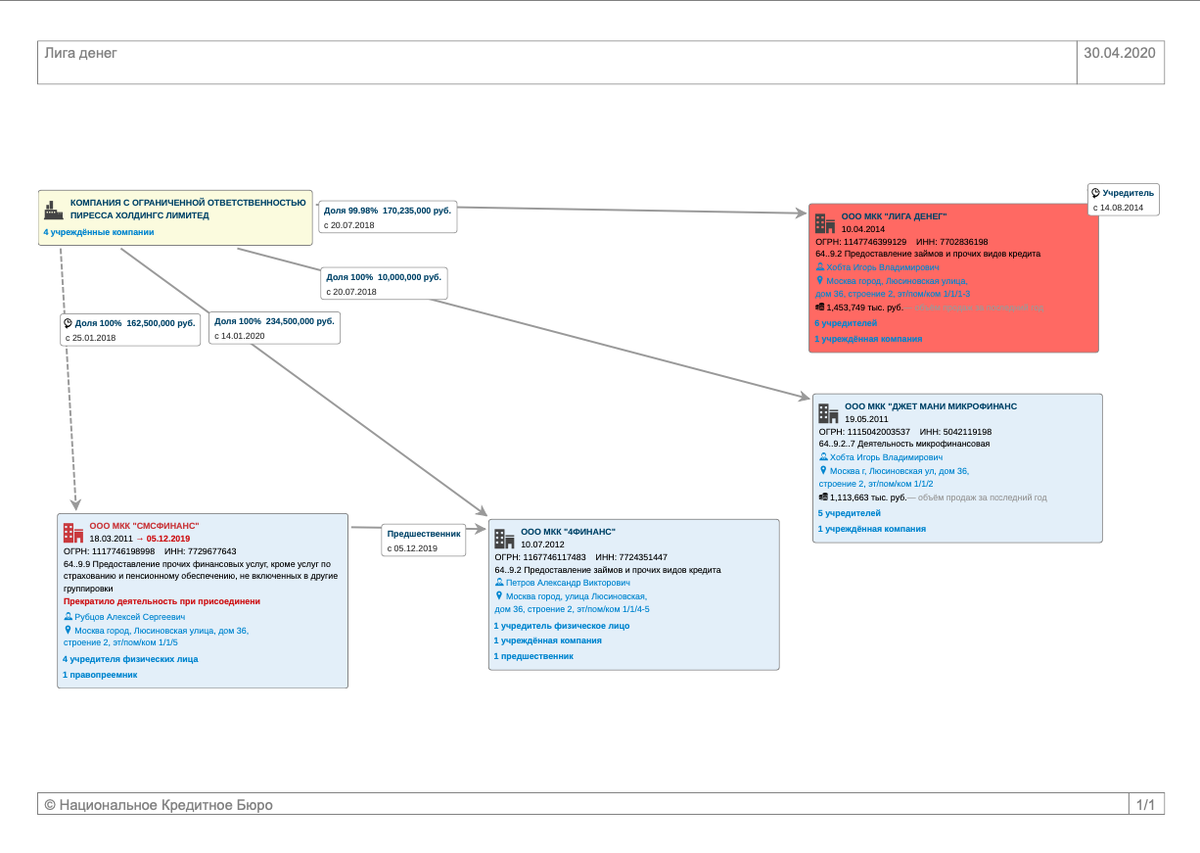Click the date "с 05.12.2019" under Предшественник
Viewport: 1200px width, 853px height.
(x=413, y=548)
